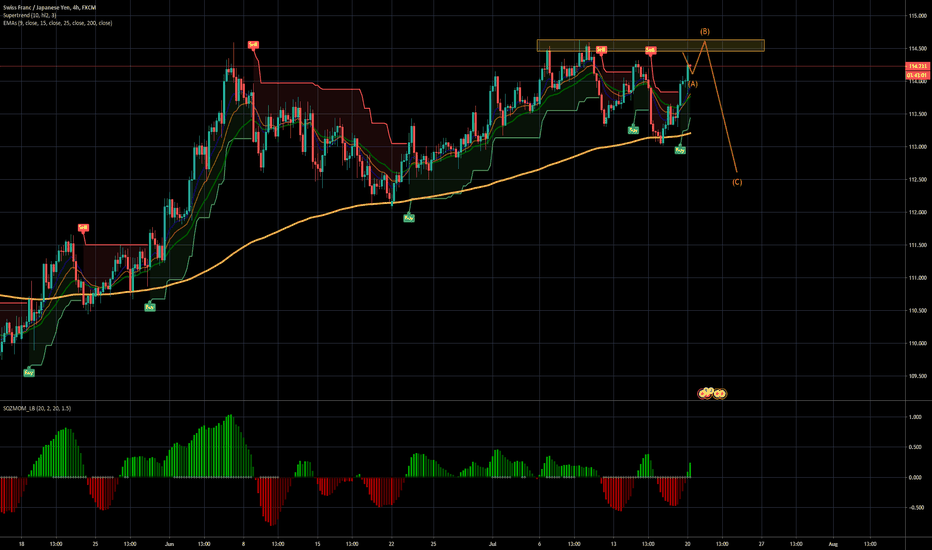Click the 114.500 price axis label
Screen dimensions: 932x550
(x=918, y=49)
